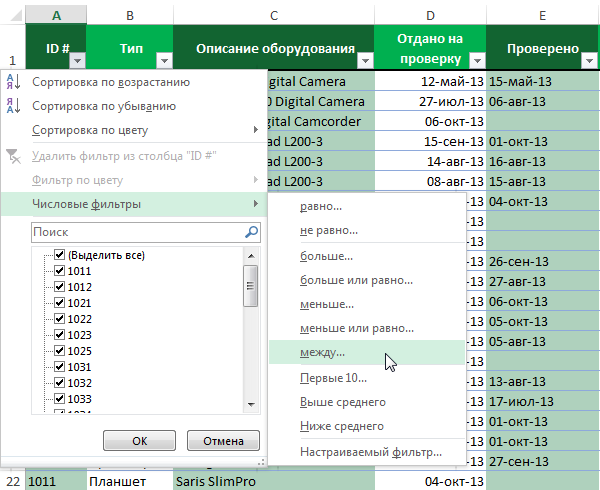This screenshot has height=490, width=600.
Task: Click cell with date 06-окт-13 in column D
Action: click(x=430, y=121)
